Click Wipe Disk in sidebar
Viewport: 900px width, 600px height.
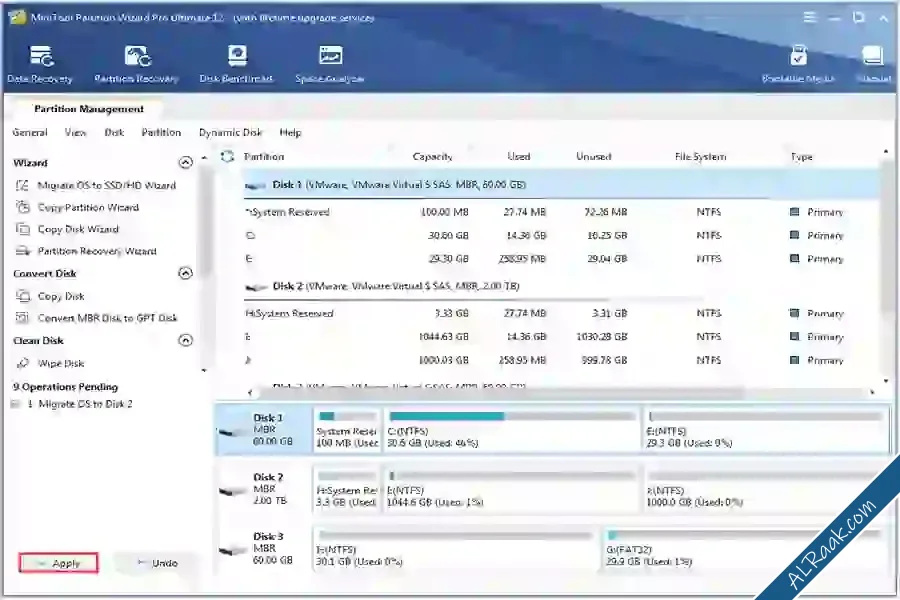click(51, 363)
